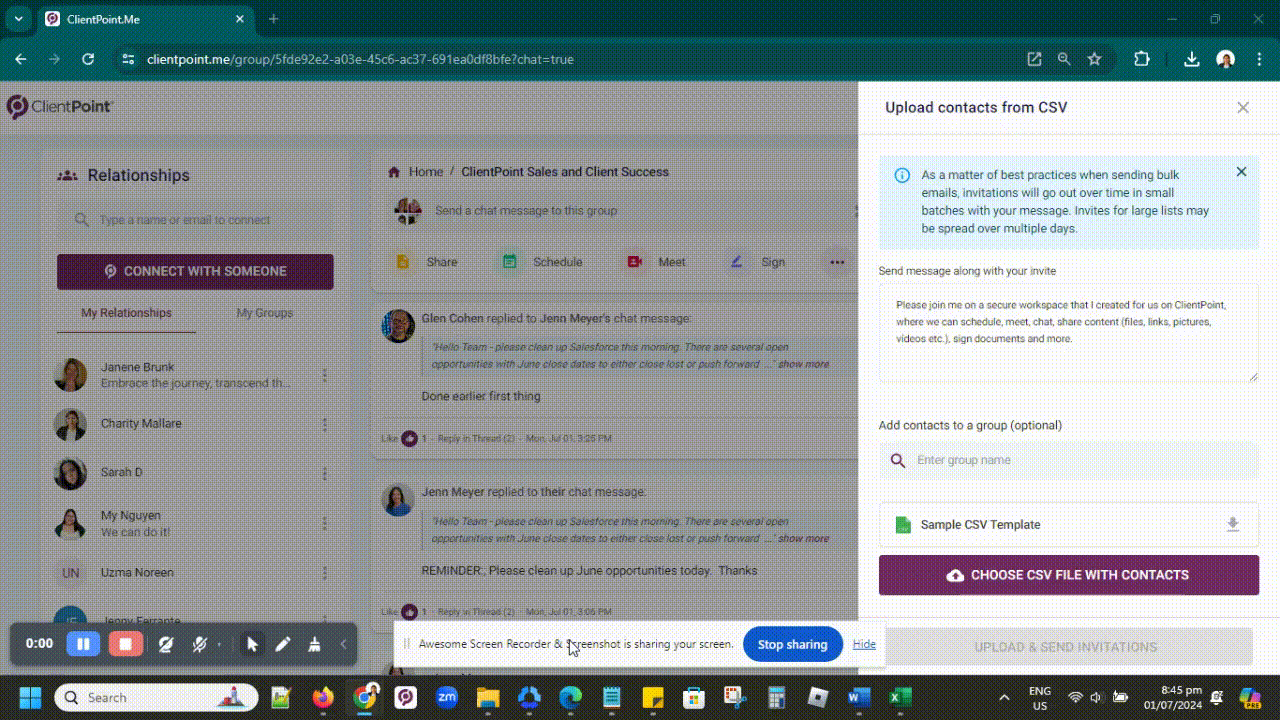Select the pen annotation tool in recorder
The height and width of the screenshot is (720, 1280).
tap(283, 645)
